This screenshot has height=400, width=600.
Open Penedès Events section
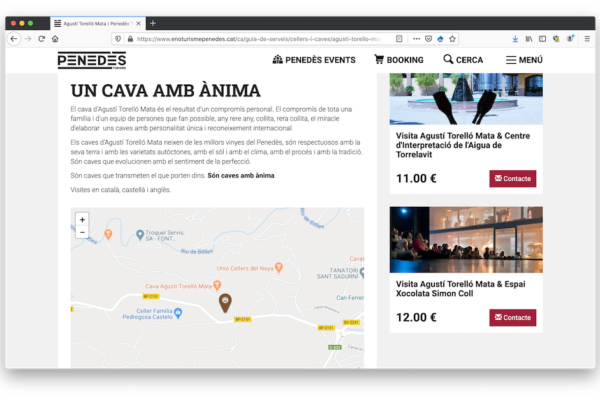point(313,60)
